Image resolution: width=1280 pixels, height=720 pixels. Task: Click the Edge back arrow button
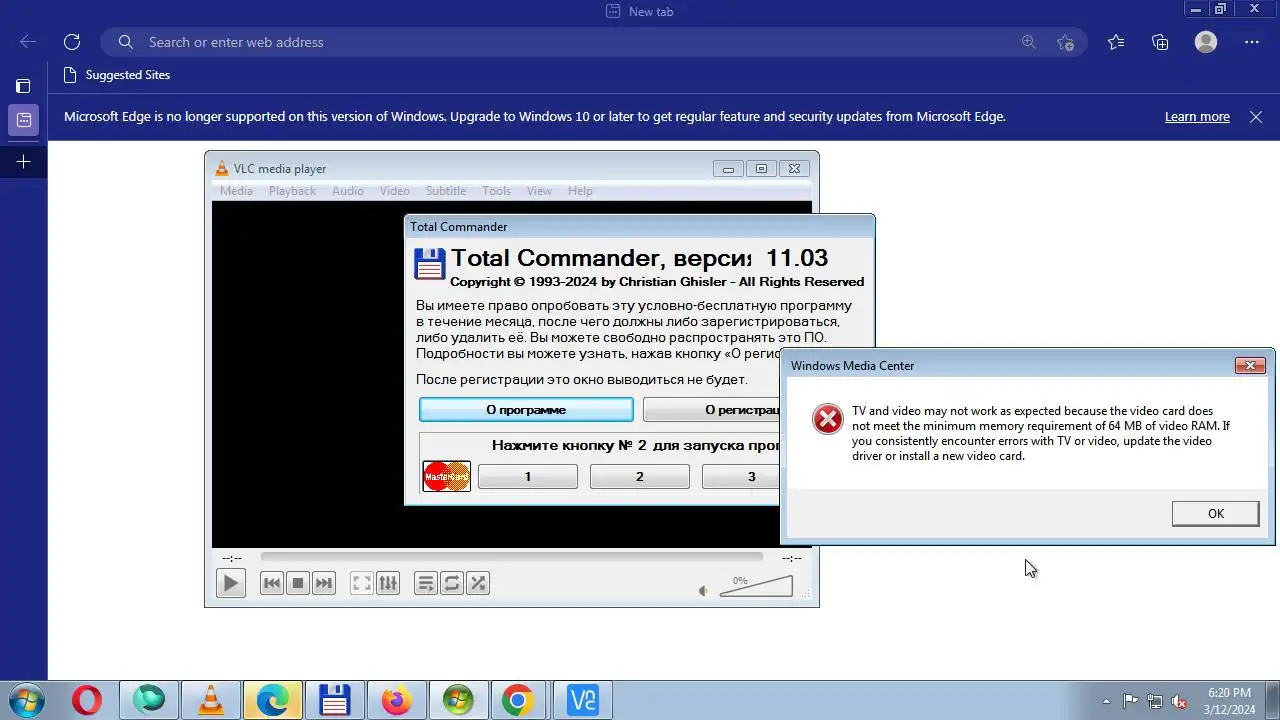coord(28,42)
